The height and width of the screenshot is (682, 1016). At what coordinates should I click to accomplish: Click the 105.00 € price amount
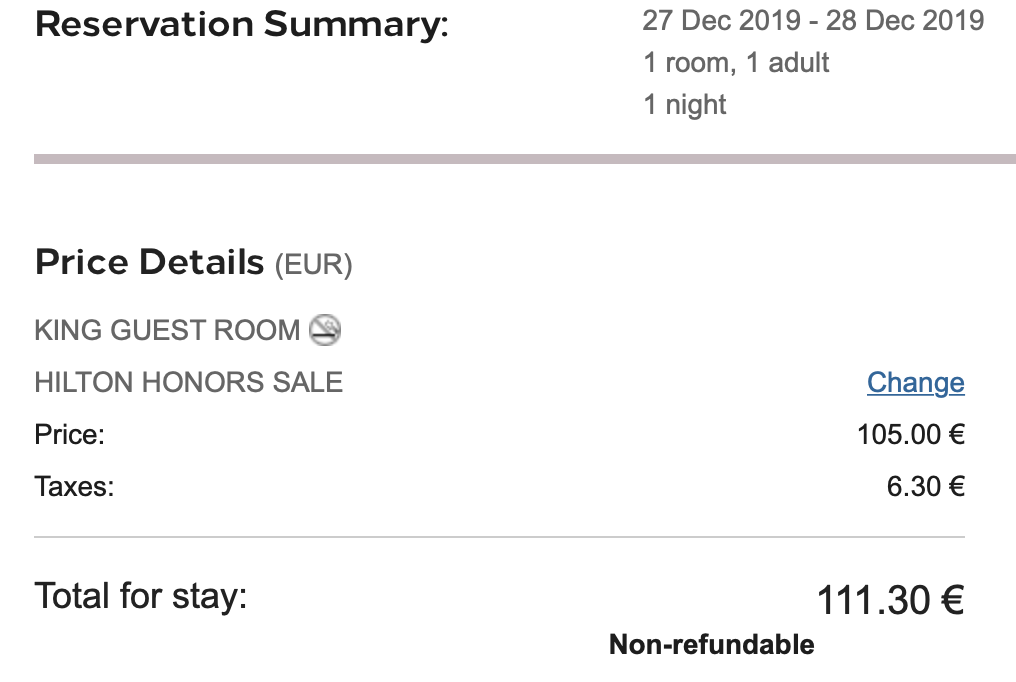(910, 434)
